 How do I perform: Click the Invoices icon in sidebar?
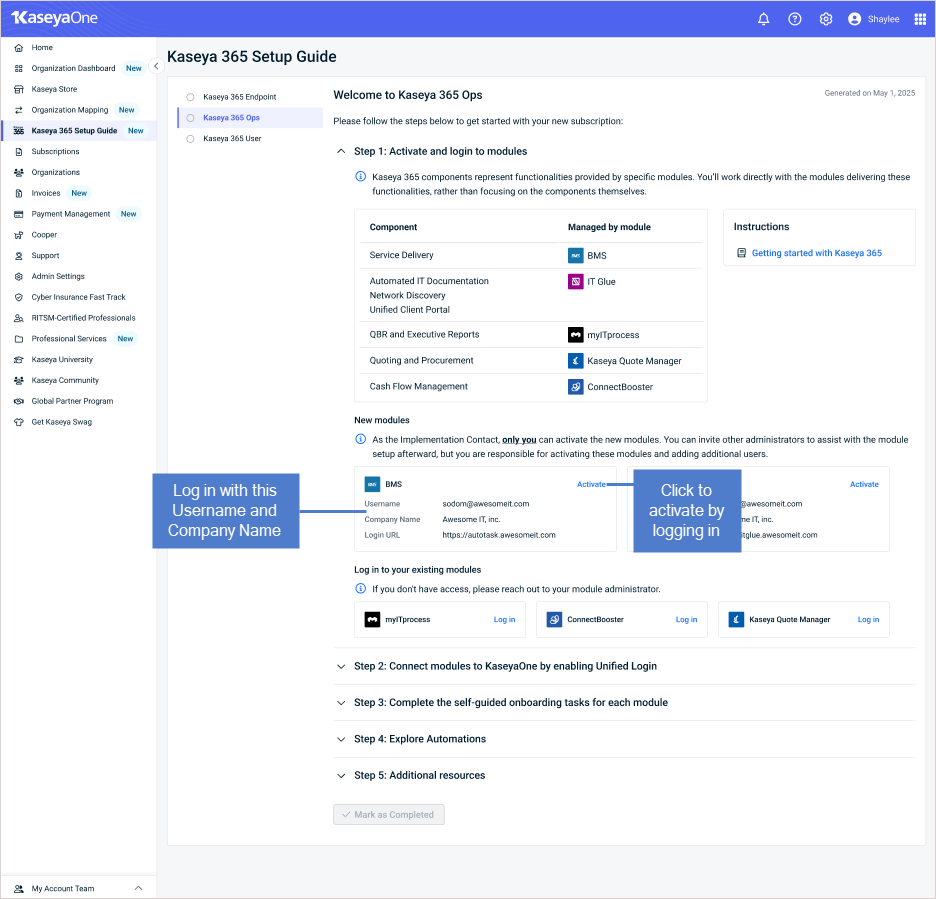(x=19, y=193)
